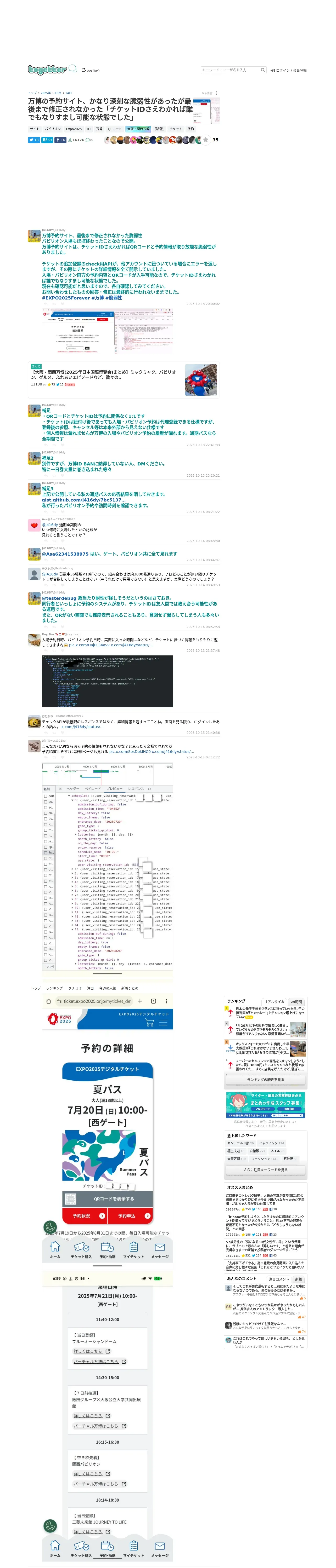
Task: Click さらに注目キーワードを見る button
Action: [x=266, y=1170]
